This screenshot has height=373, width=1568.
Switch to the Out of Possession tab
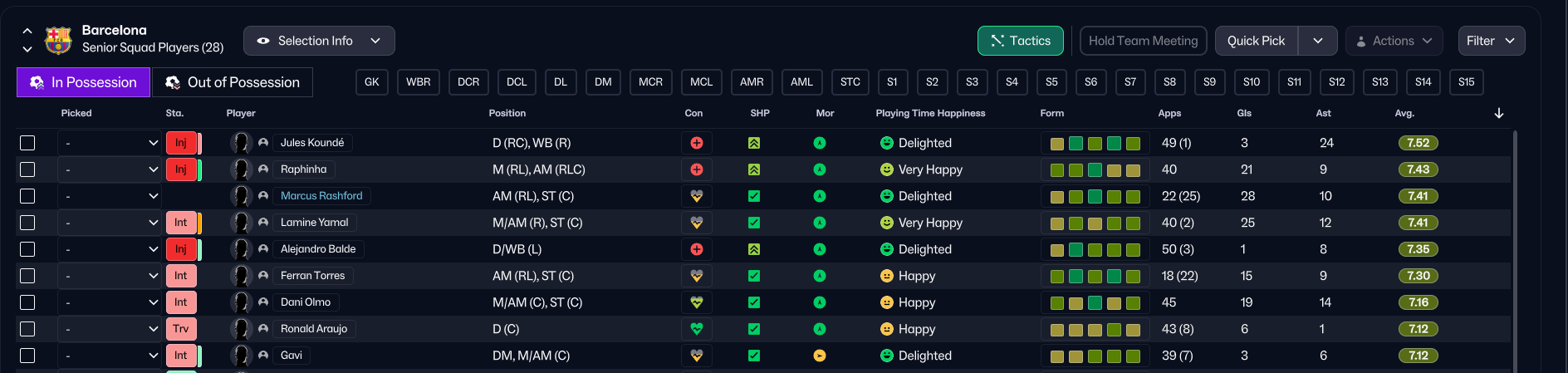point(232,82)
